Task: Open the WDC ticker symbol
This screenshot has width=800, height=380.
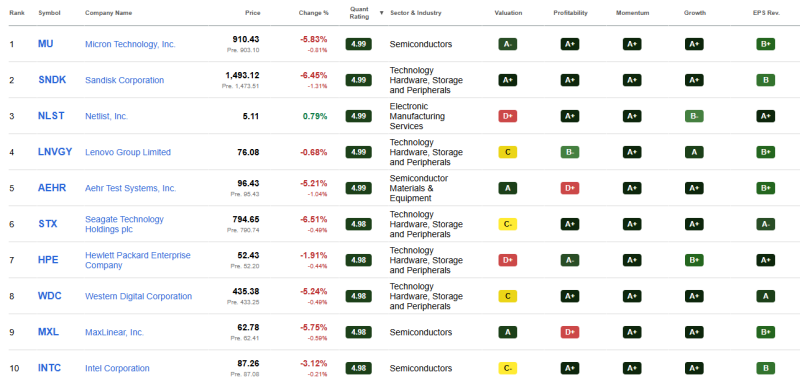Action: click(49, 296)
